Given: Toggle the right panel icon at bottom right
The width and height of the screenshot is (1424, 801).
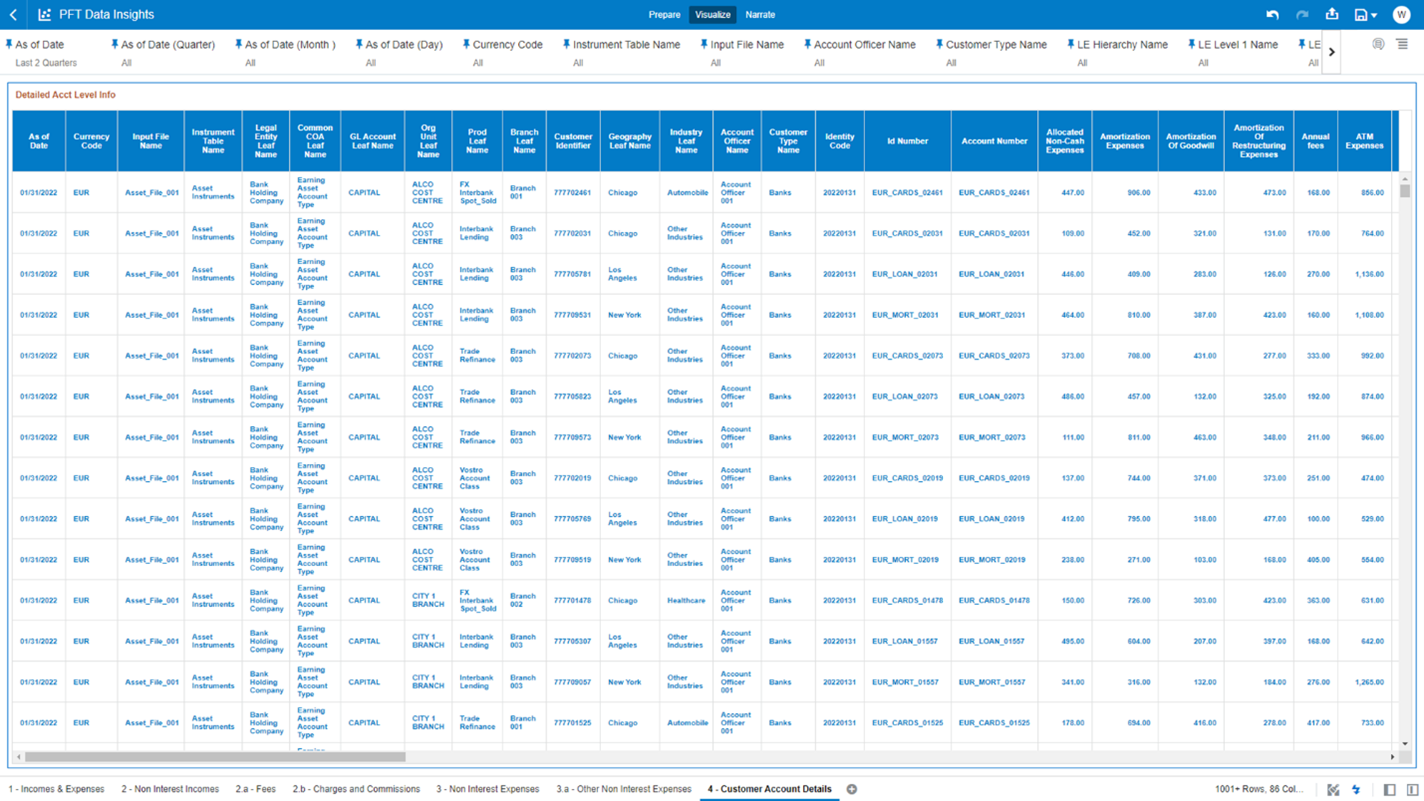Looking at the screenshot, I should tap(1412, 789).
